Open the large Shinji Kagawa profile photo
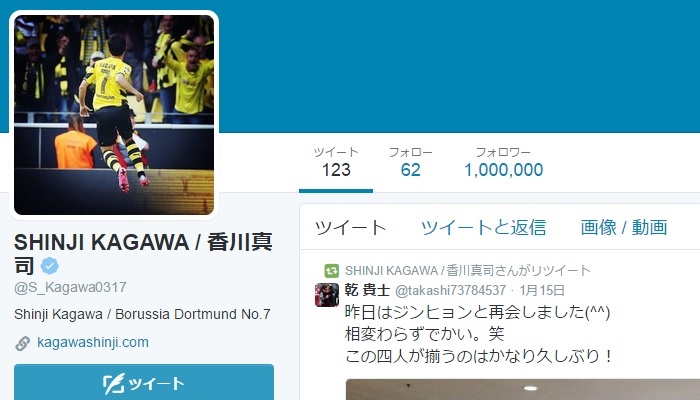Screen dimensions: 700x400 pyautogui.click(x=114, y=115)
